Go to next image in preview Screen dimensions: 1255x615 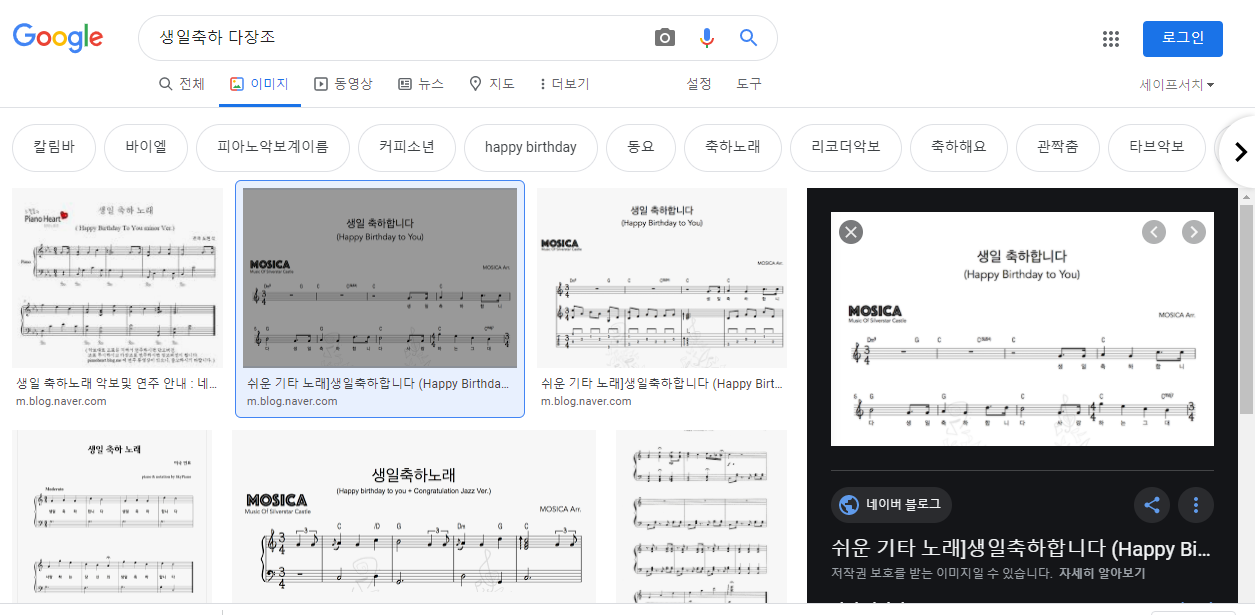[x=1194, y=232]
